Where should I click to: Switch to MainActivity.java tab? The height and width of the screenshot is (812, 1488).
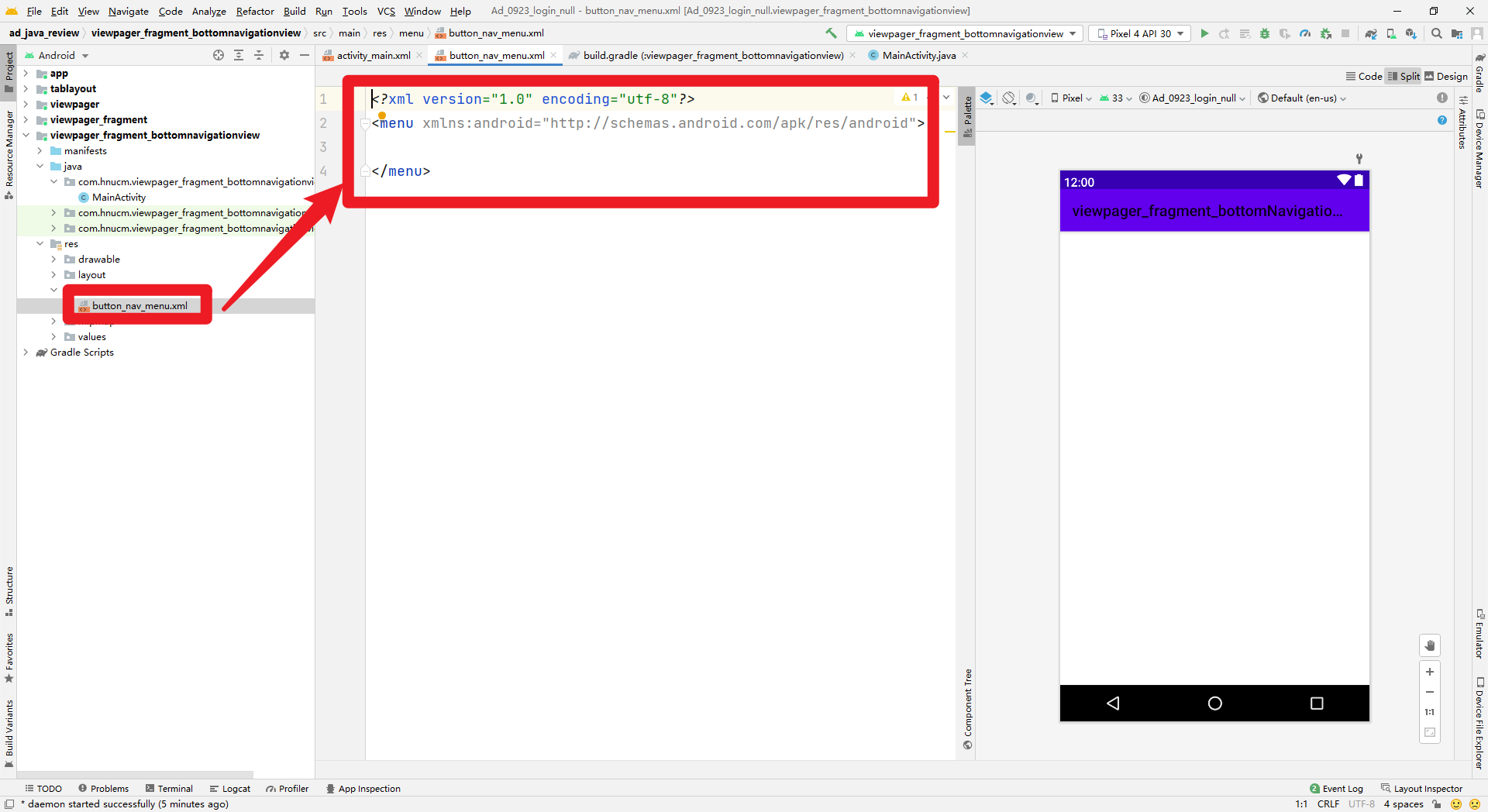click(918, 55)
